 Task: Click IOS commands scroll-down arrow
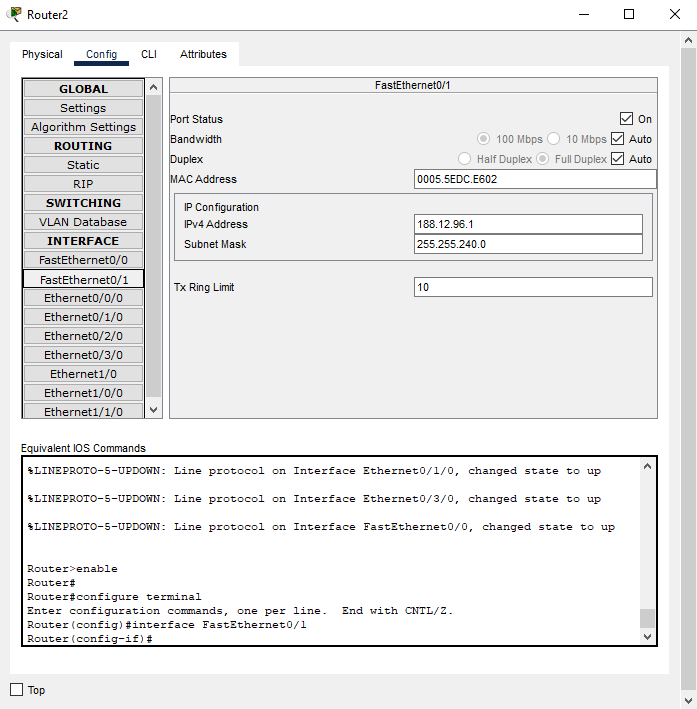[647, 636]
